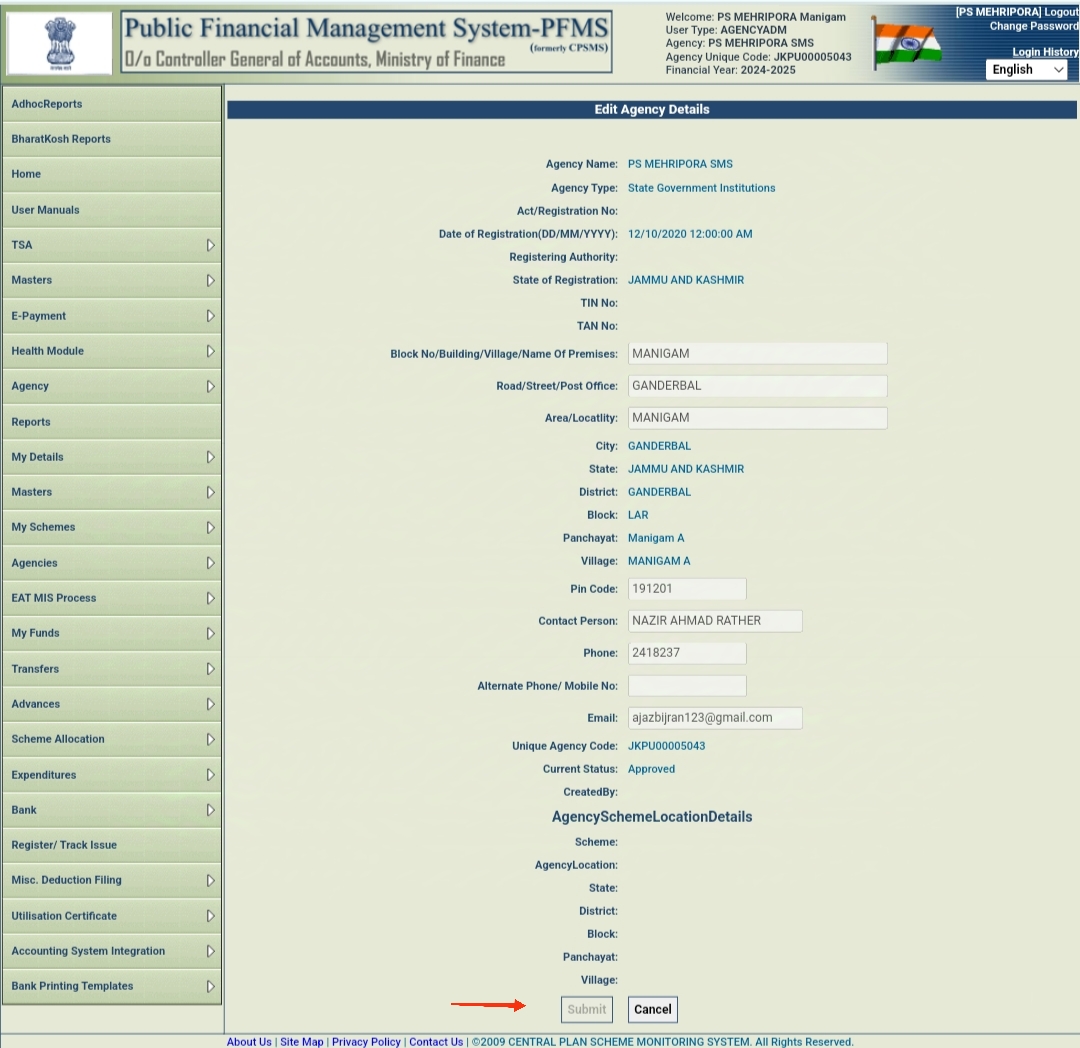Click the Block value 'LAR'
This screenshot has width=1080, height=1048.
(x=638, y=515)
